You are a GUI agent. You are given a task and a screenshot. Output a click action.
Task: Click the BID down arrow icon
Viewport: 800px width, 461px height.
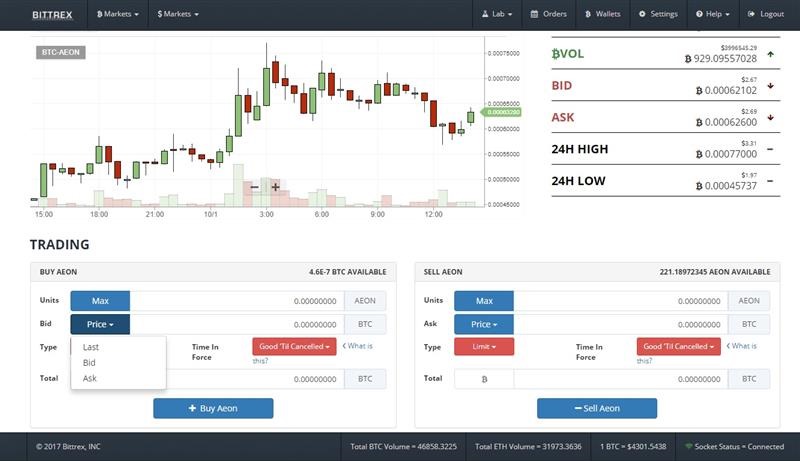770,86
